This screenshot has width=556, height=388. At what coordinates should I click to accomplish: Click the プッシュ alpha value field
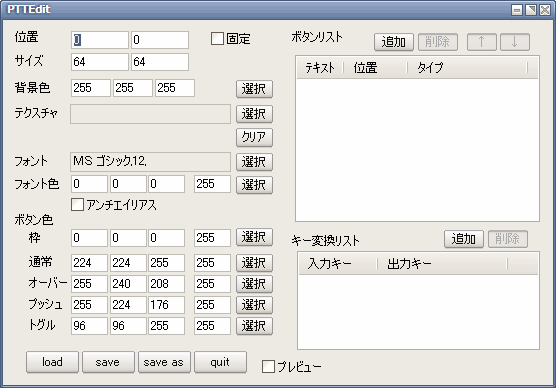coord(212,305)
